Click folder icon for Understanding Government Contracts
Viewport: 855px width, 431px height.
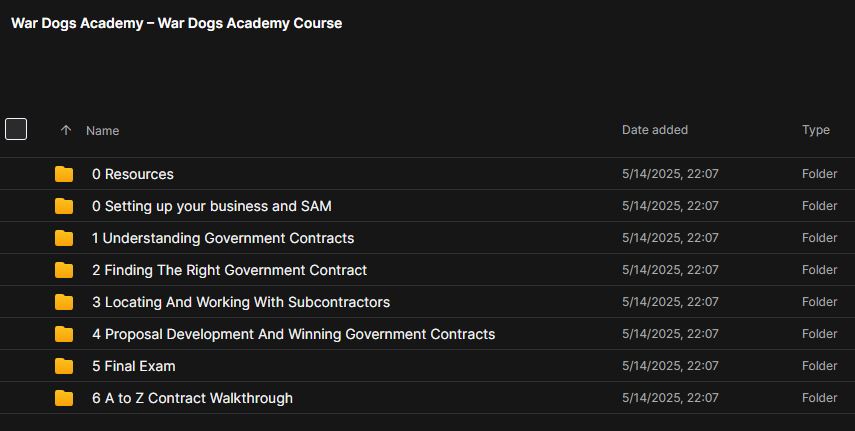coord(64,238)
